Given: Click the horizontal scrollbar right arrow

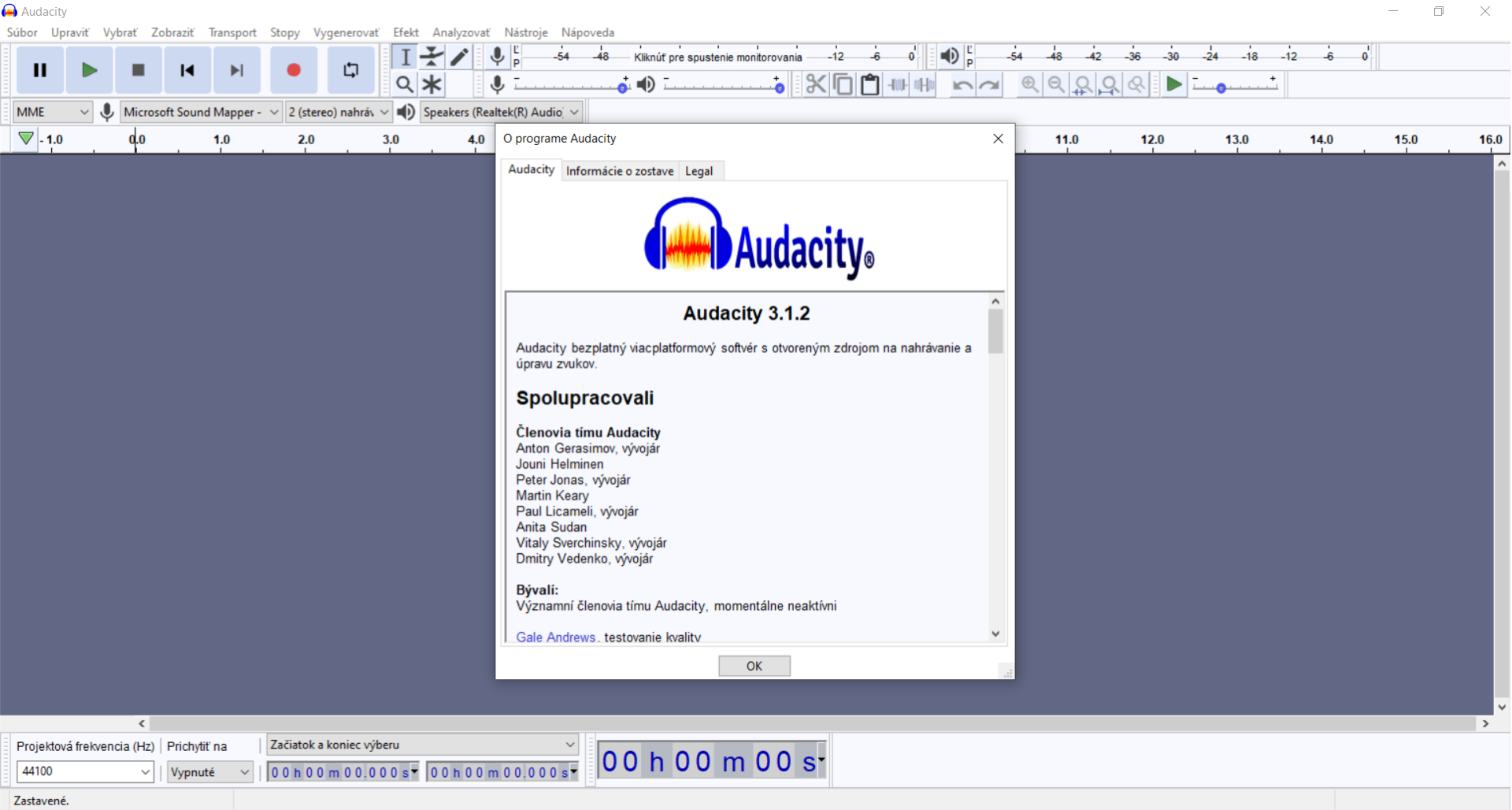Looking at the screenshot, I should (1485, 723).
